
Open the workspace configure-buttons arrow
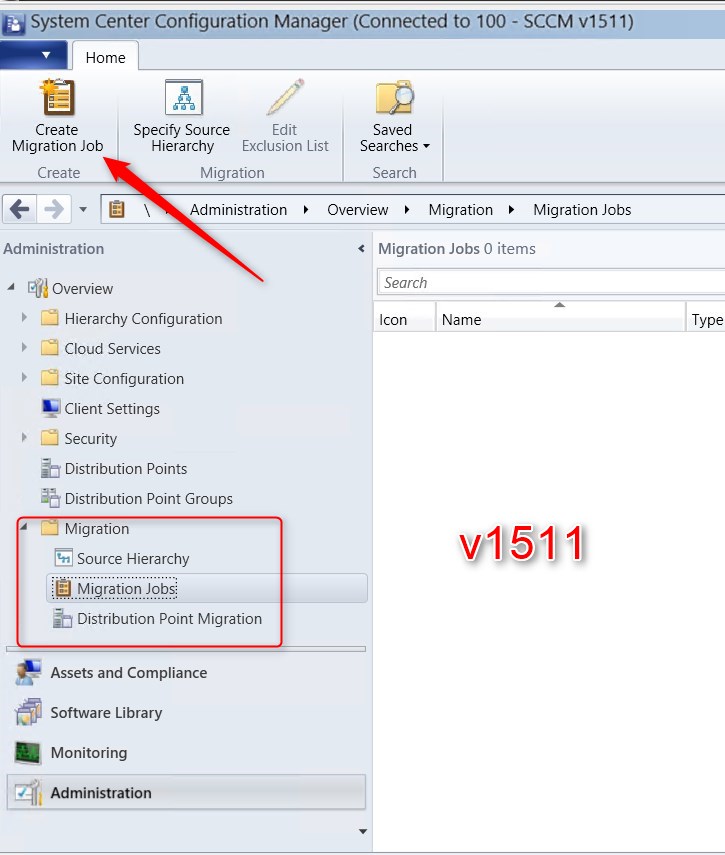click(x=362, y=832)
